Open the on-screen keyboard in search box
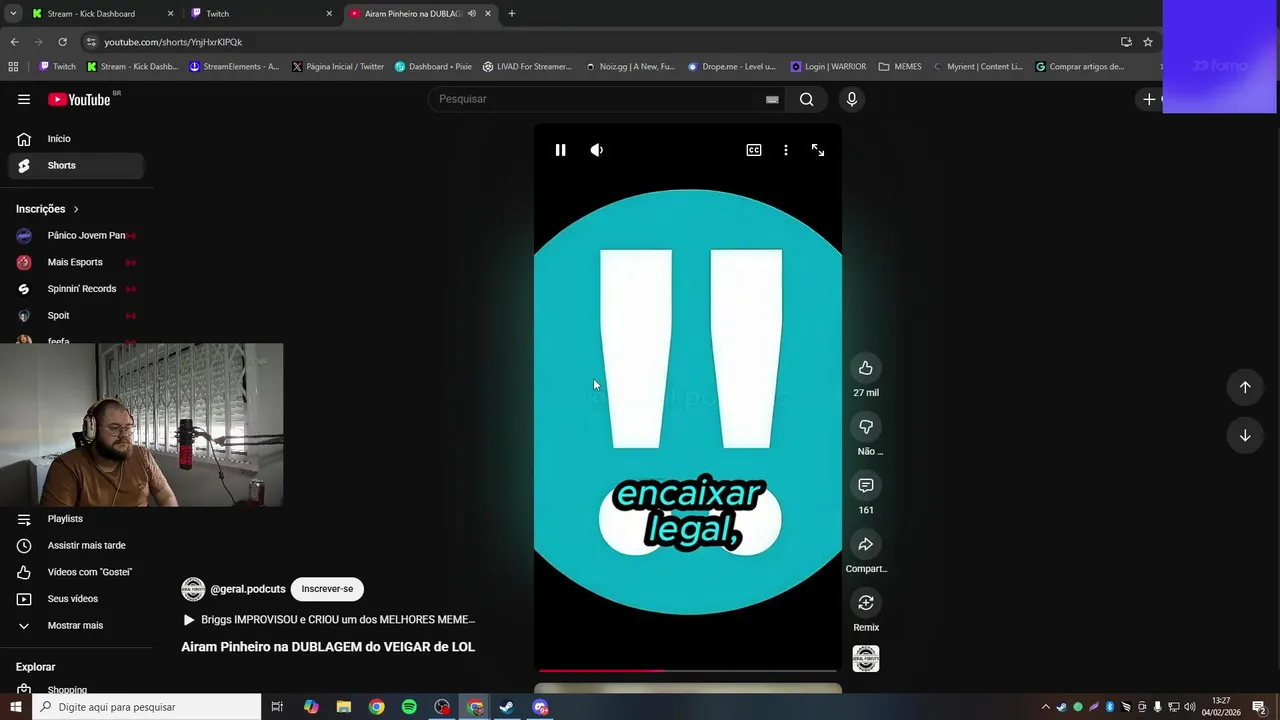Image resolution: width=1280 pixels, height=720 pixels. pyautogui.click(x=772, y=99)
